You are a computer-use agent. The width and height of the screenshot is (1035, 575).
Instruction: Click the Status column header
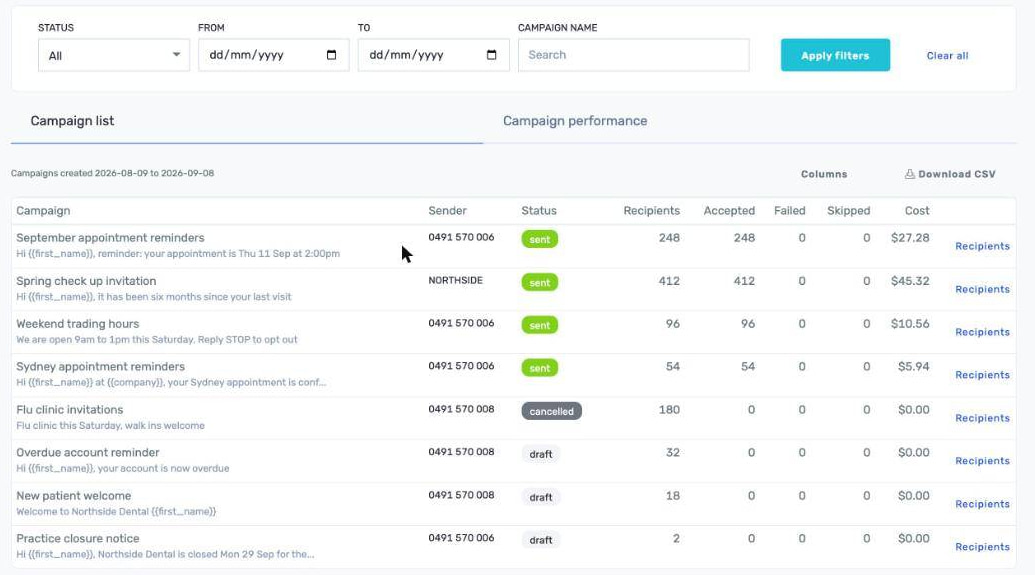click(x=539, y=211)
